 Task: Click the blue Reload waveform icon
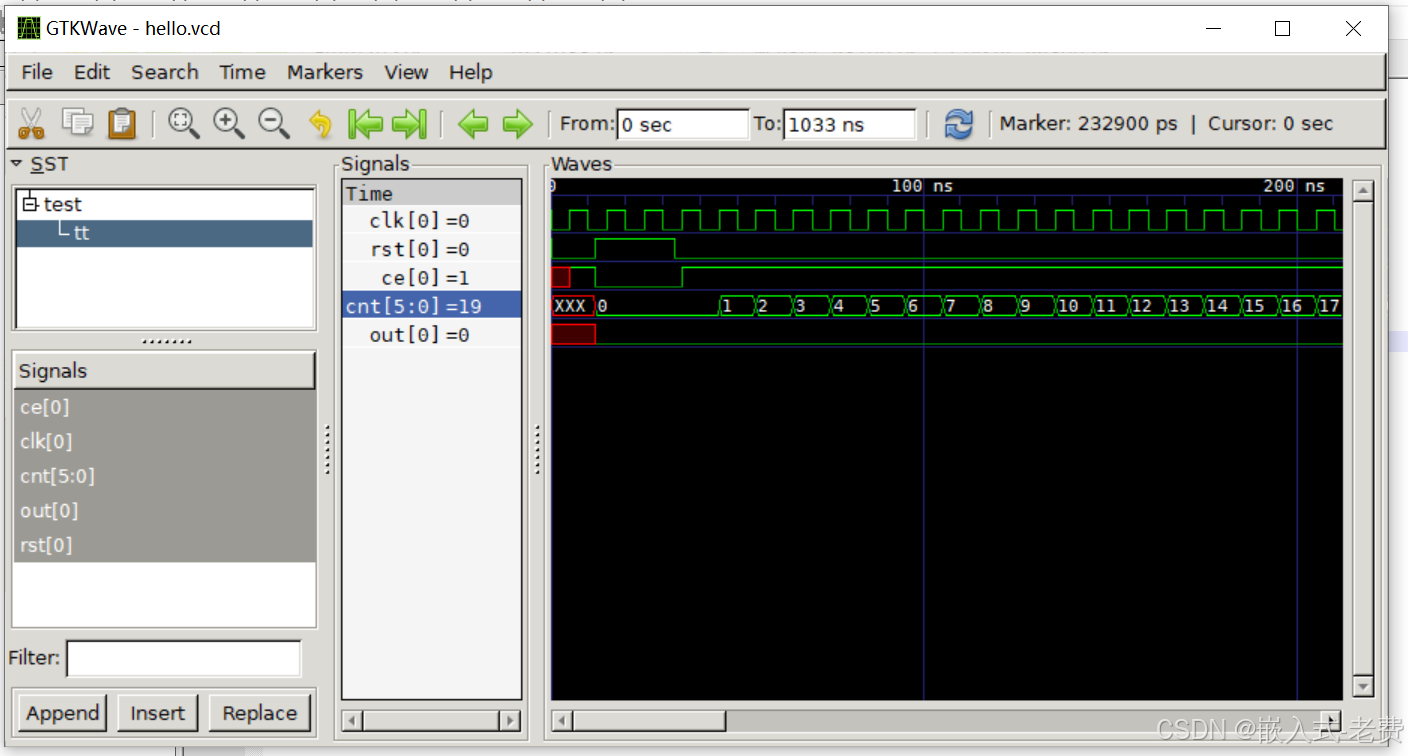(x=958, y=124)
